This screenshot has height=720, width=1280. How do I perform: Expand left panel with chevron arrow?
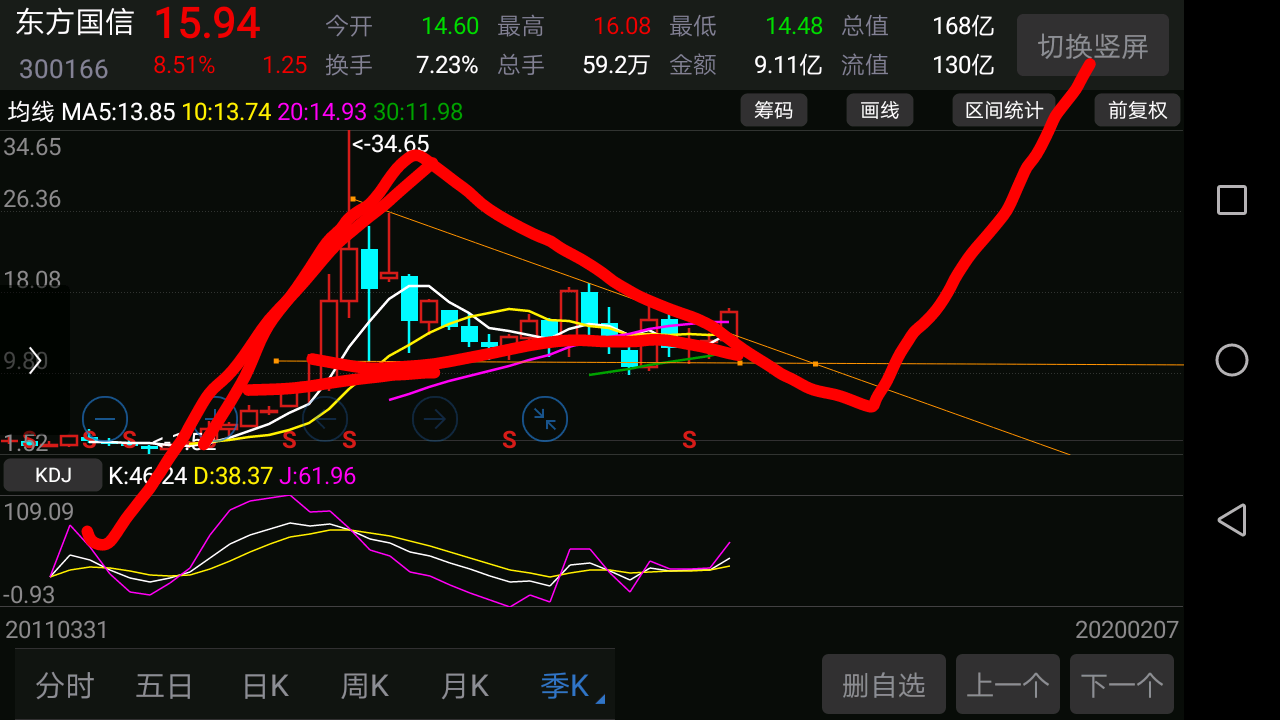coord(35,361)
